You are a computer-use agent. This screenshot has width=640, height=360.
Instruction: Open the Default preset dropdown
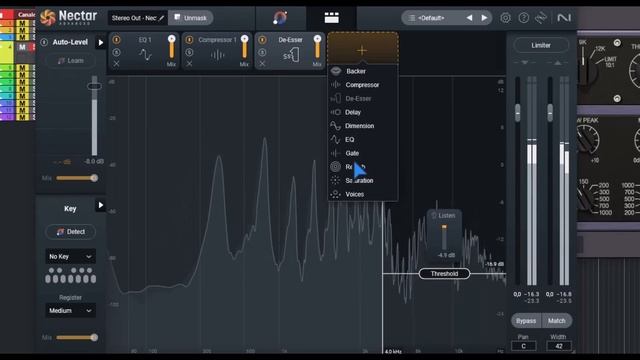[431, 18]
